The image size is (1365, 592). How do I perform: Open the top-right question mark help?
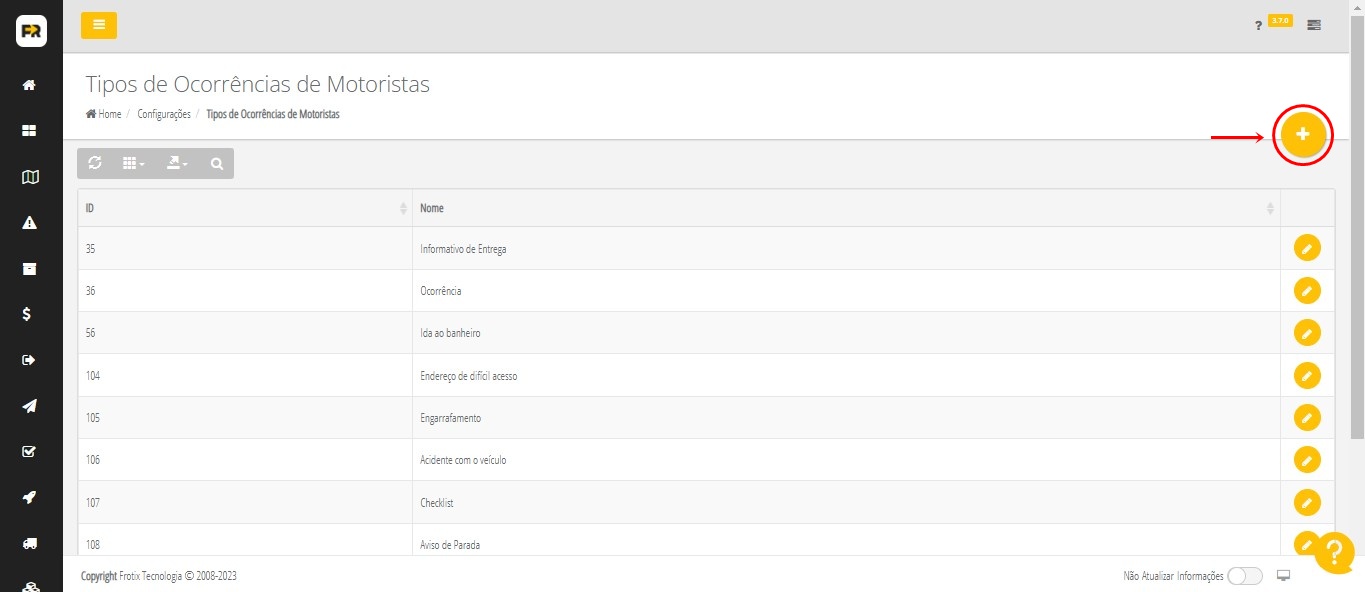[1258, 25]
